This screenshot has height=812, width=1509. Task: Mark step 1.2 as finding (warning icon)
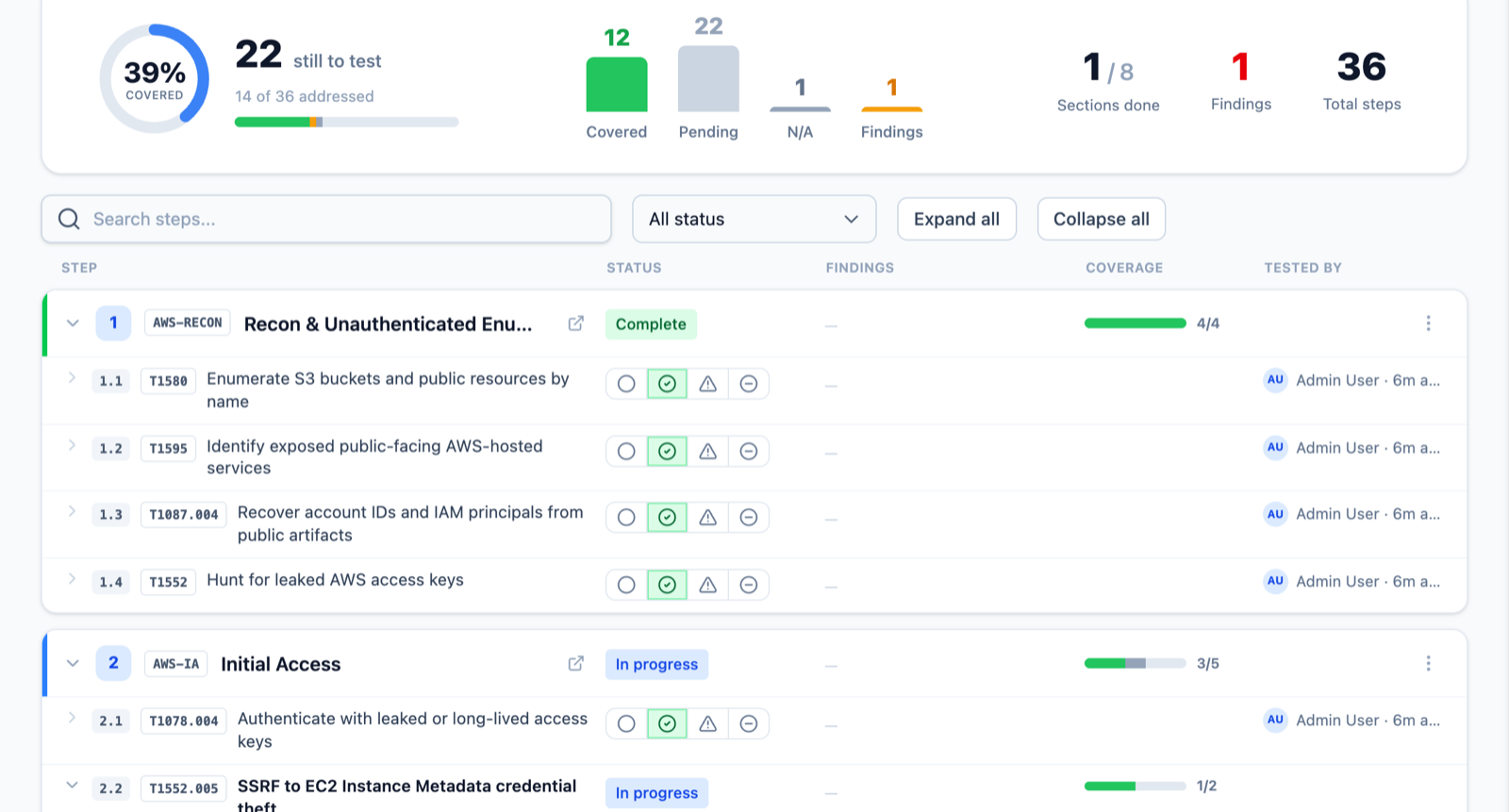707,452
